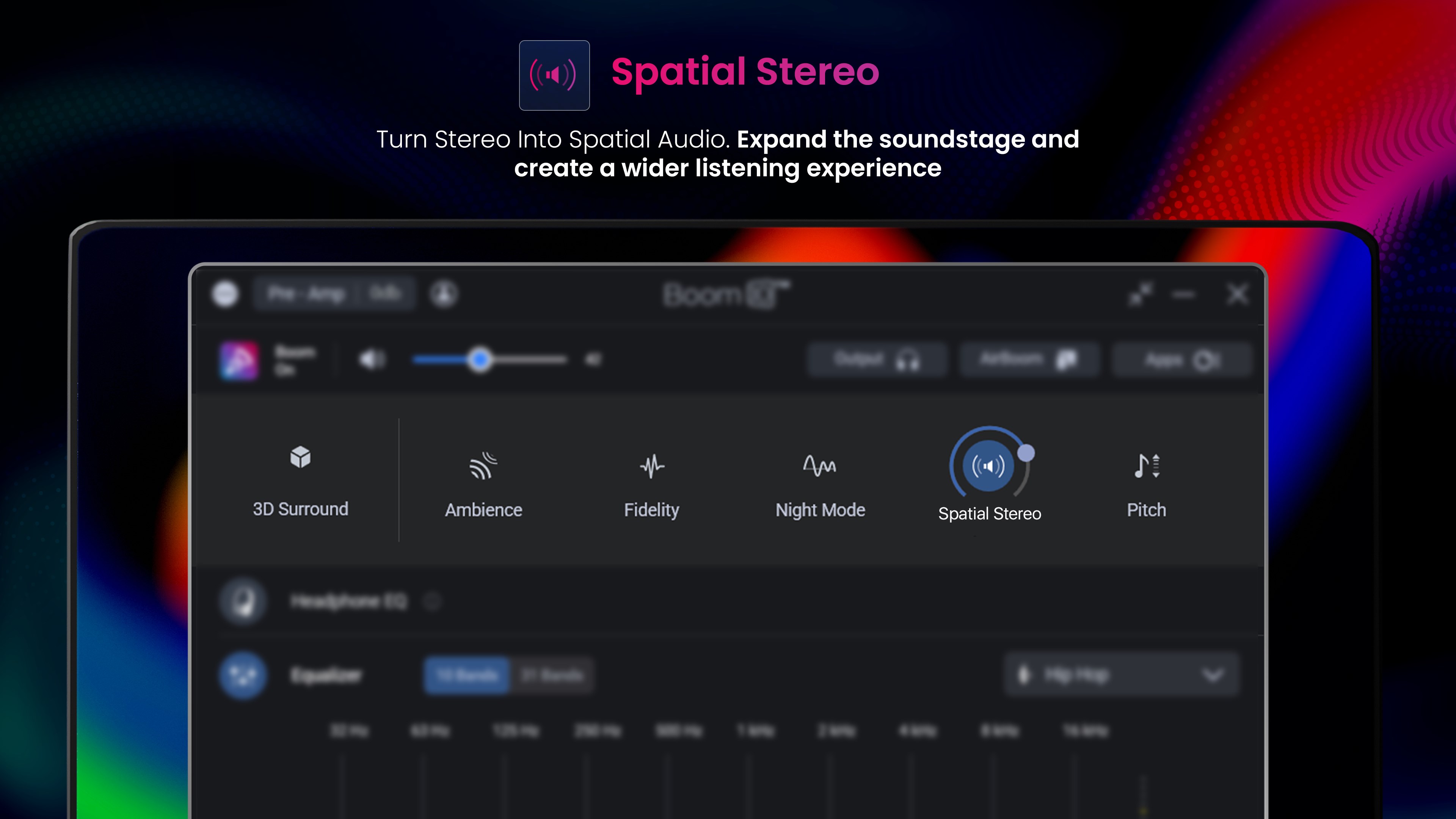Click the Pitch label
This screenshot has width=1456, height=819.
(x=1146, y=510)
